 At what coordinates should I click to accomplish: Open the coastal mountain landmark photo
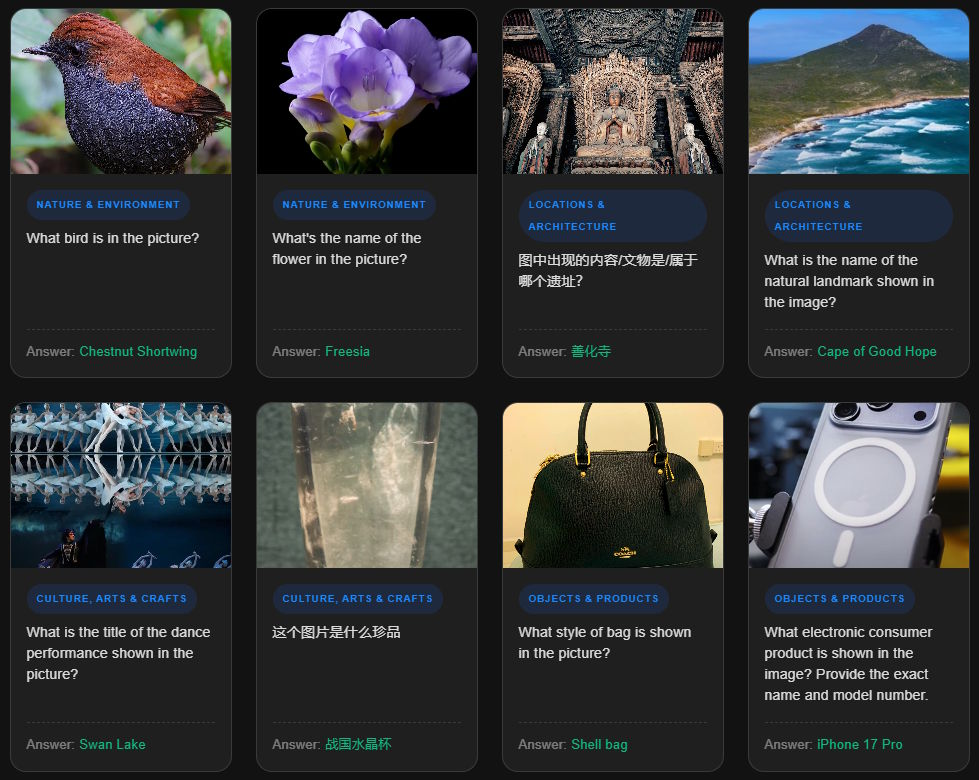coord(859,92)
